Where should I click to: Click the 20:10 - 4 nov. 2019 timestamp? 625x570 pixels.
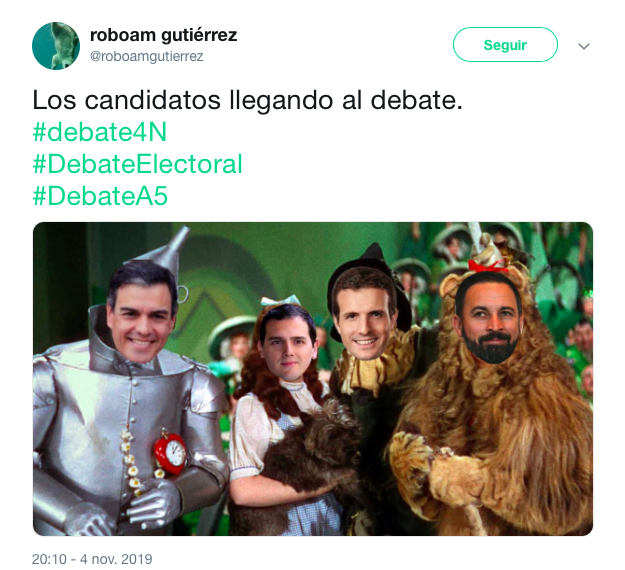(92, 559)
